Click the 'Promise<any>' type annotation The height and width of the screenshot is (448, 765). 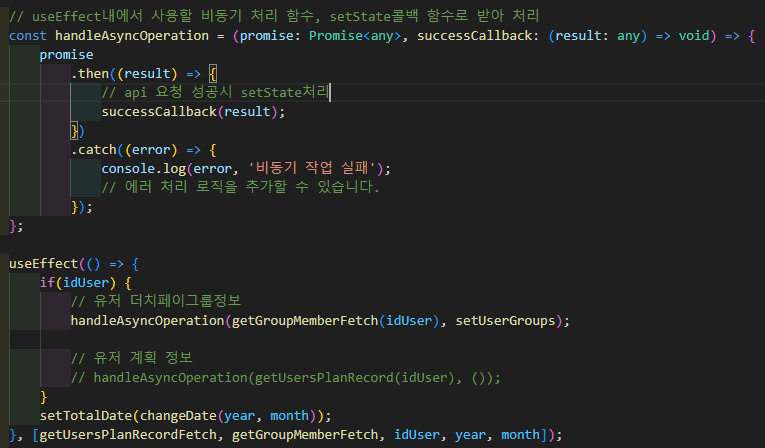click(355, 36)
